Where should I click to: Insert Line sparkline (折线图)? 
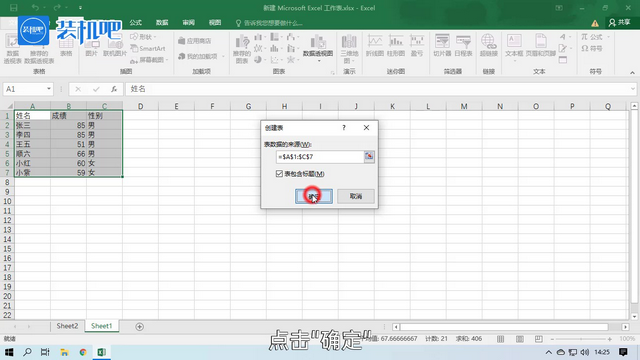[x=374, y=45]
